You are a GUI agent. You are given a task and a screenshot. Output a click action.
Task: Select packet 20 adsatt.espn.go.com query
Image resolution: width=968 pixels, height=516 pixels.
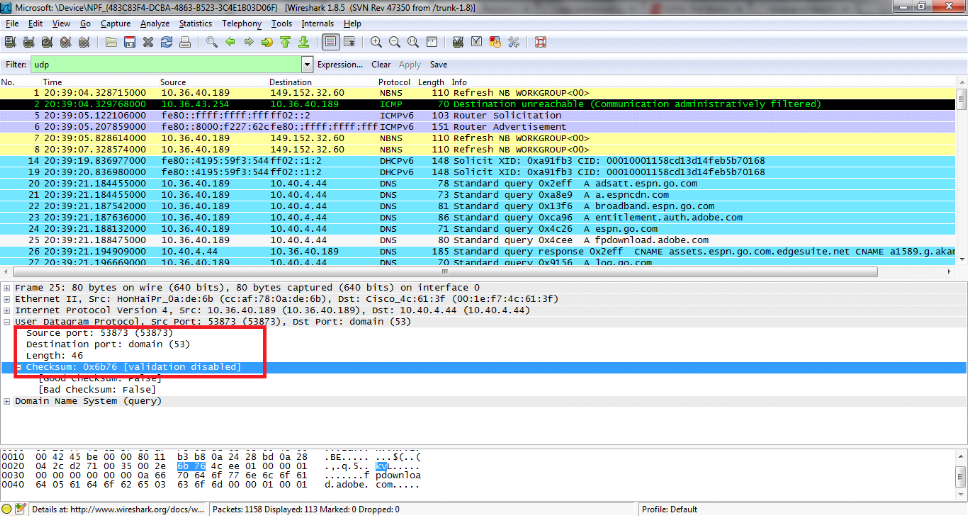coord(478,183)
